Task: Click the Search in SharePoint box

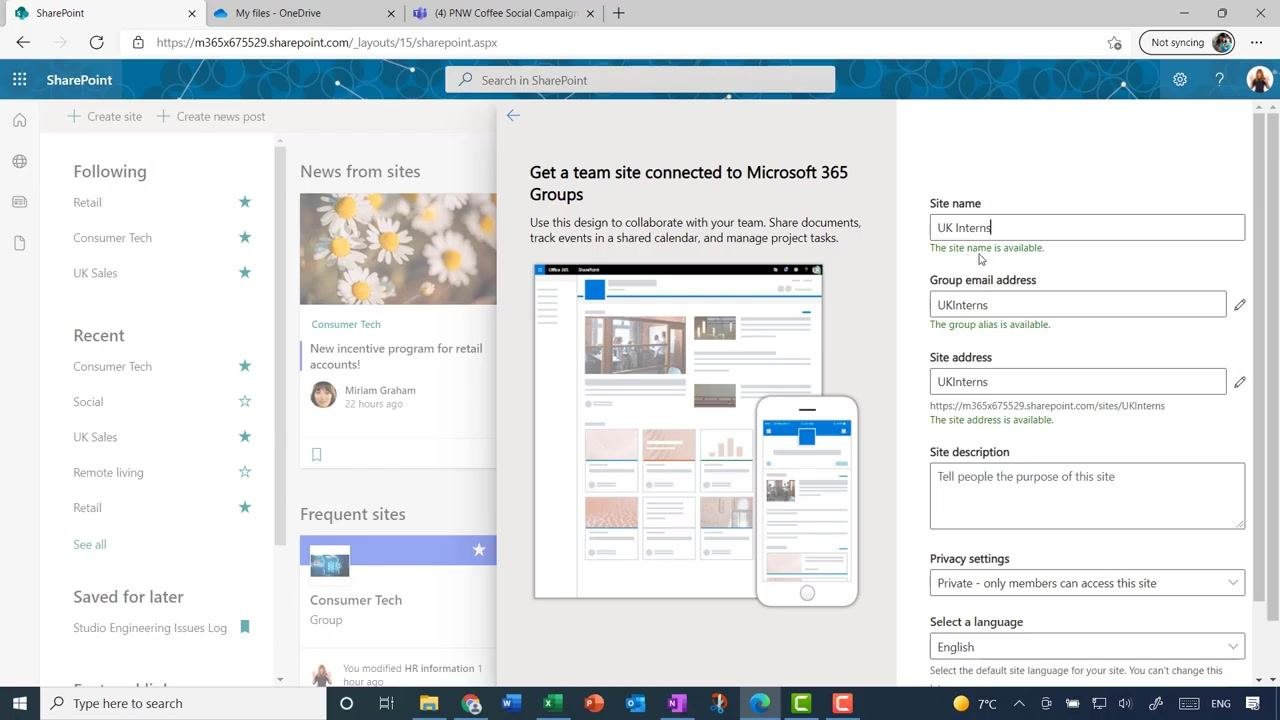Action: pyautogui.click(x=640, y=80)
